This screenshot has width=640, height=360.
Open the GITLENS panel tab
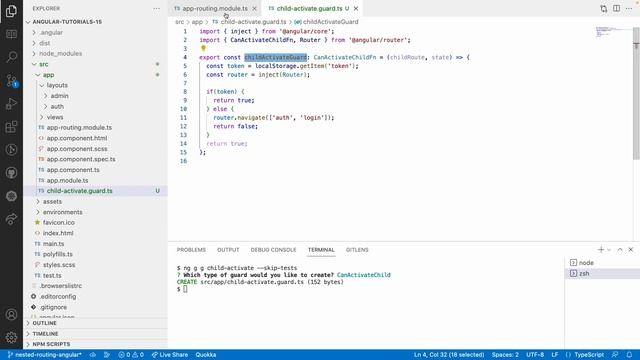coord(357,250)
